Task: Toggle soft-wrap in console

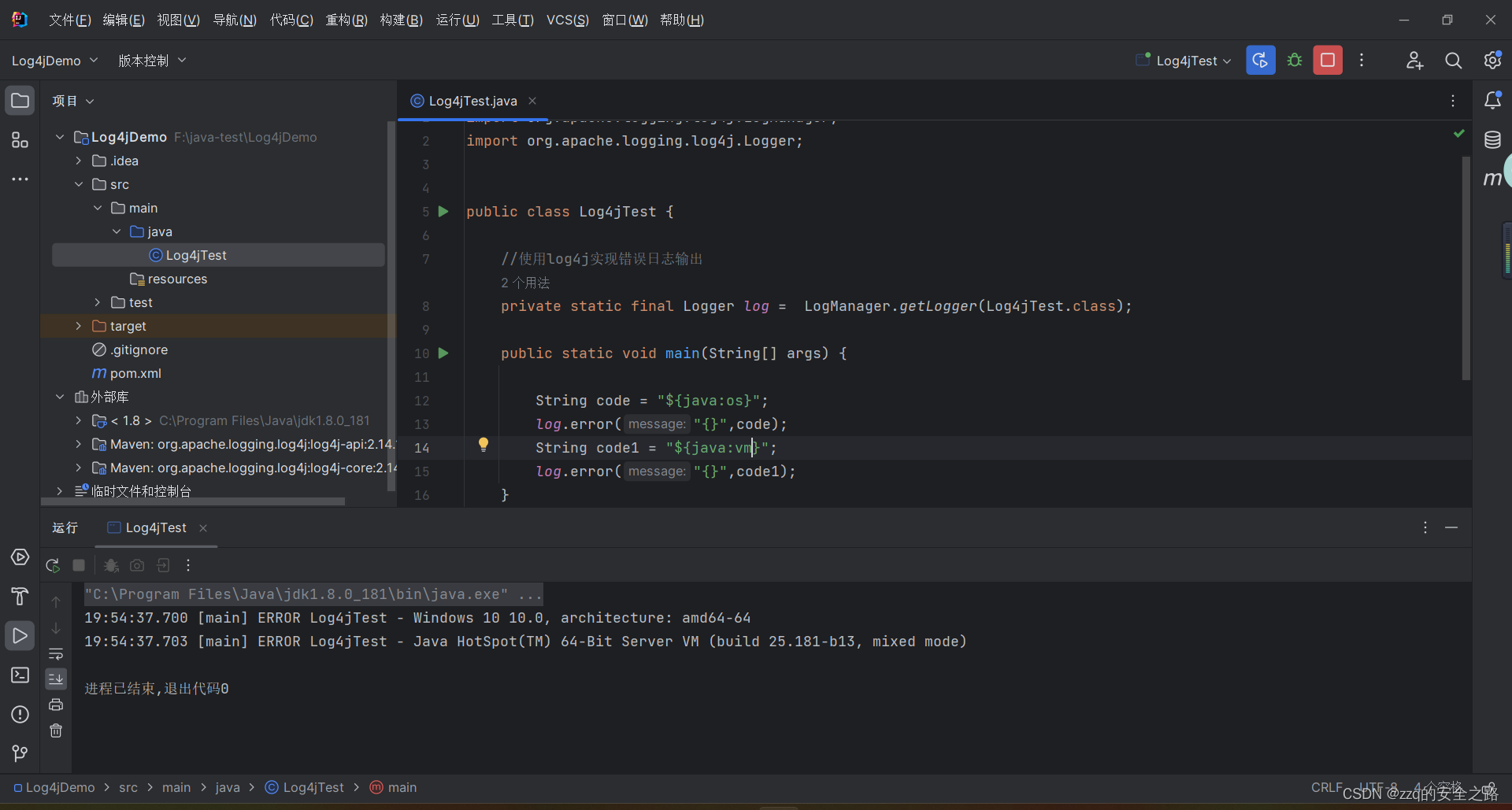Action: (56, 653)
